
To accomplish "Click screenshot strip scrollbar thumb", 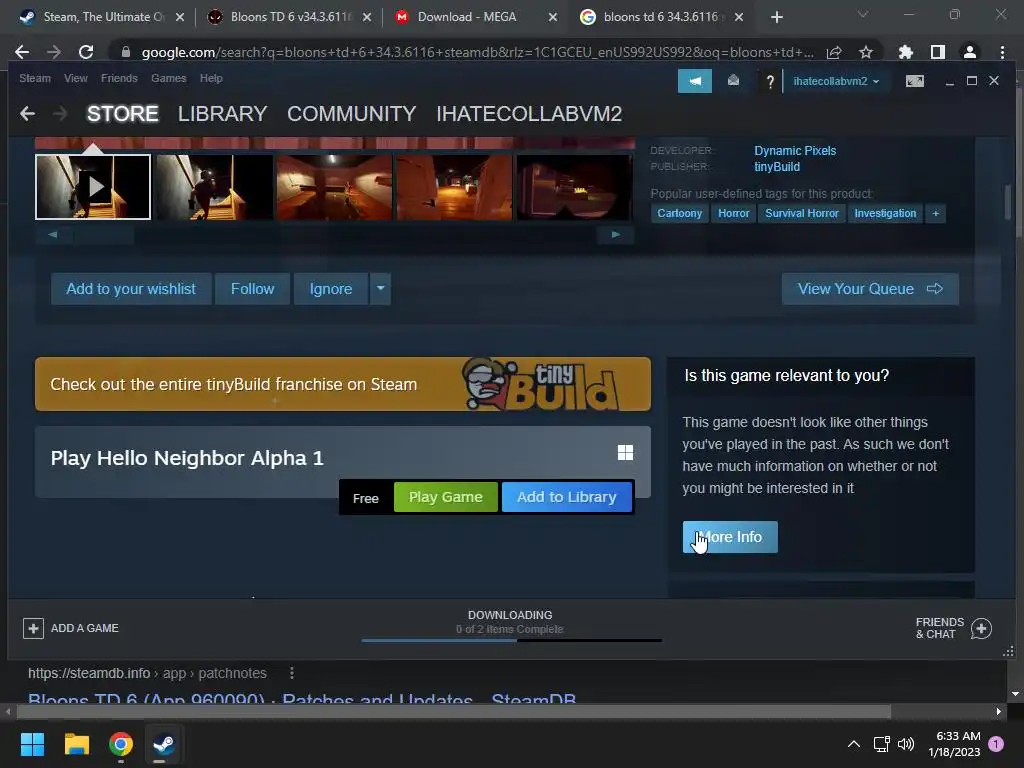I will point(103,234).
